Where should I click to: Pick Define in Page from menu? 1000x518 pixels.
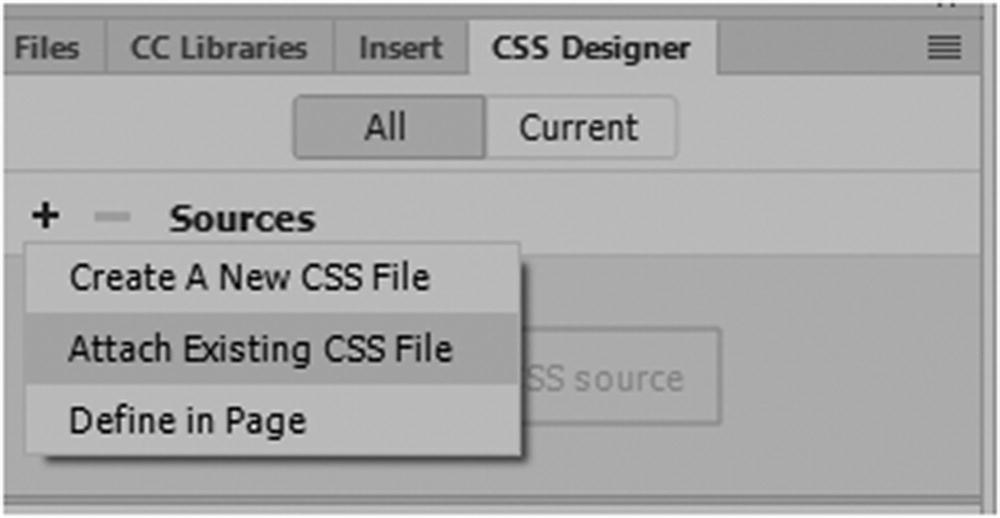[187, 421]
